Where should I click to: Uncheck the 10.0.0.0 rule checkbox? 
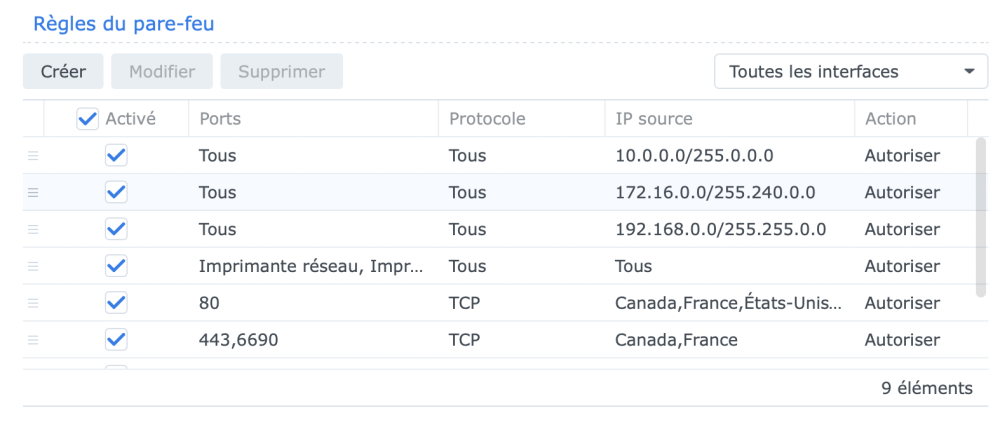pos(116,156)
